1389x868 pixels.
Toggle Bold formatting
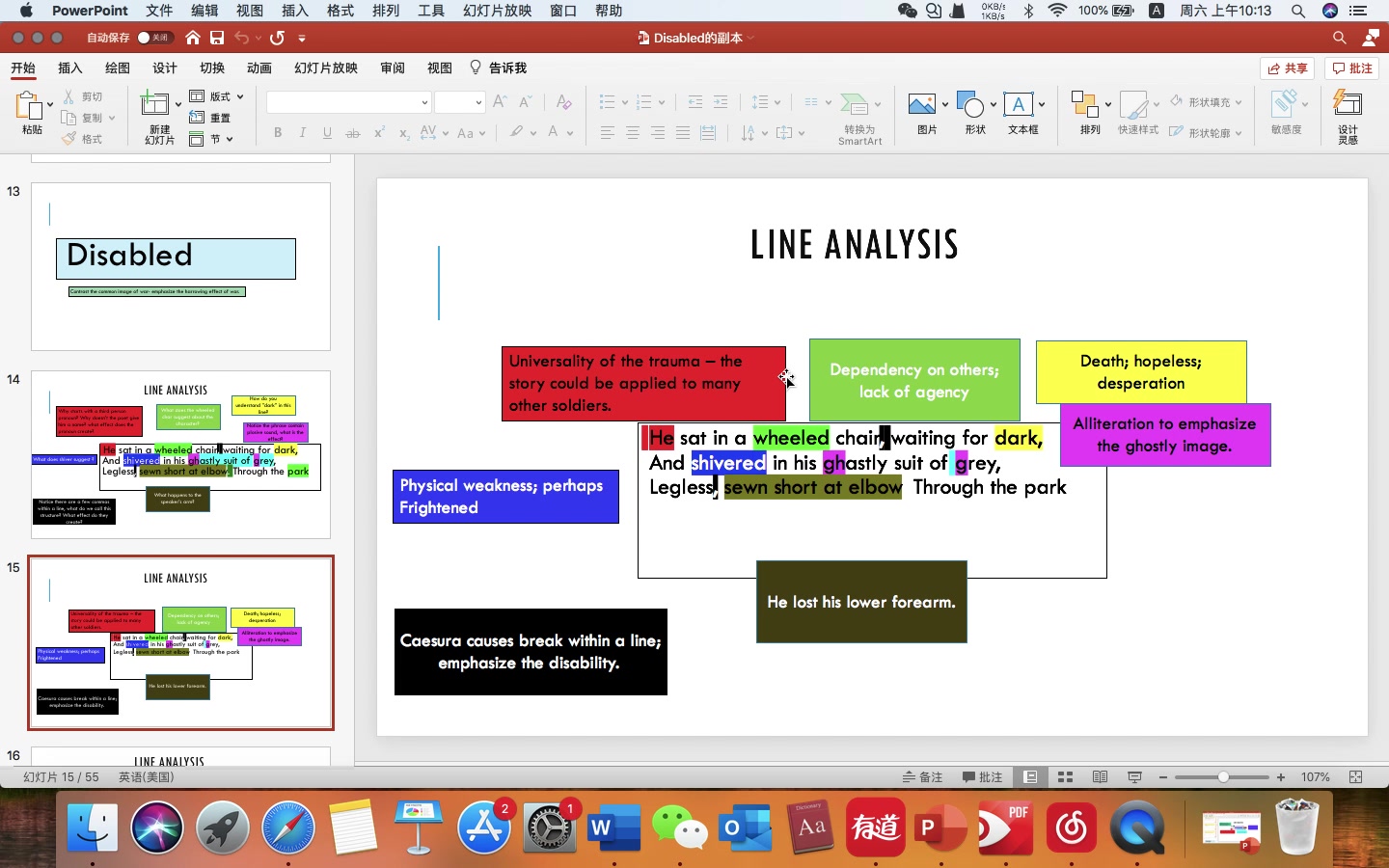278,132
